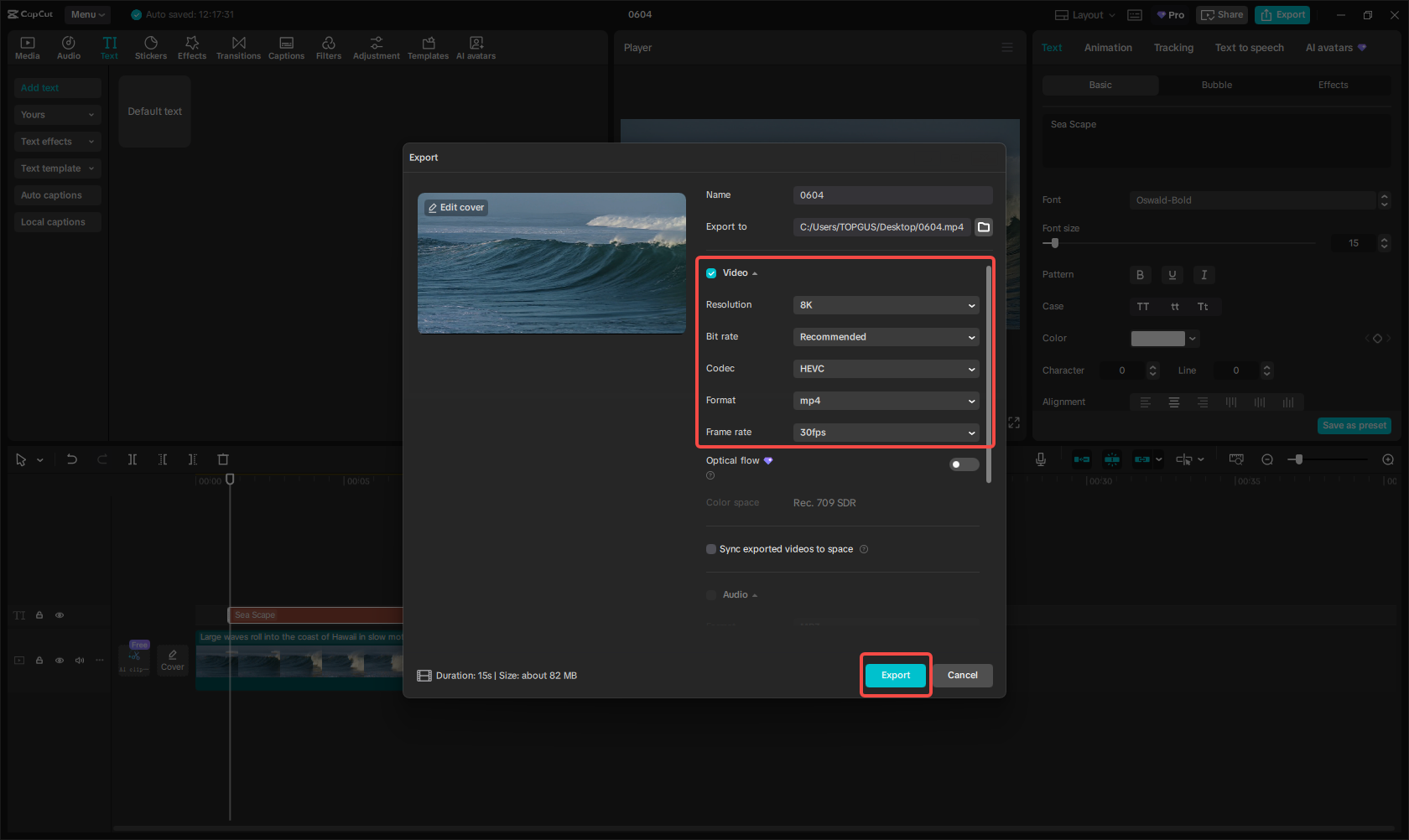Apply italic styling to the Sea Scape text

coord(1204,274)
